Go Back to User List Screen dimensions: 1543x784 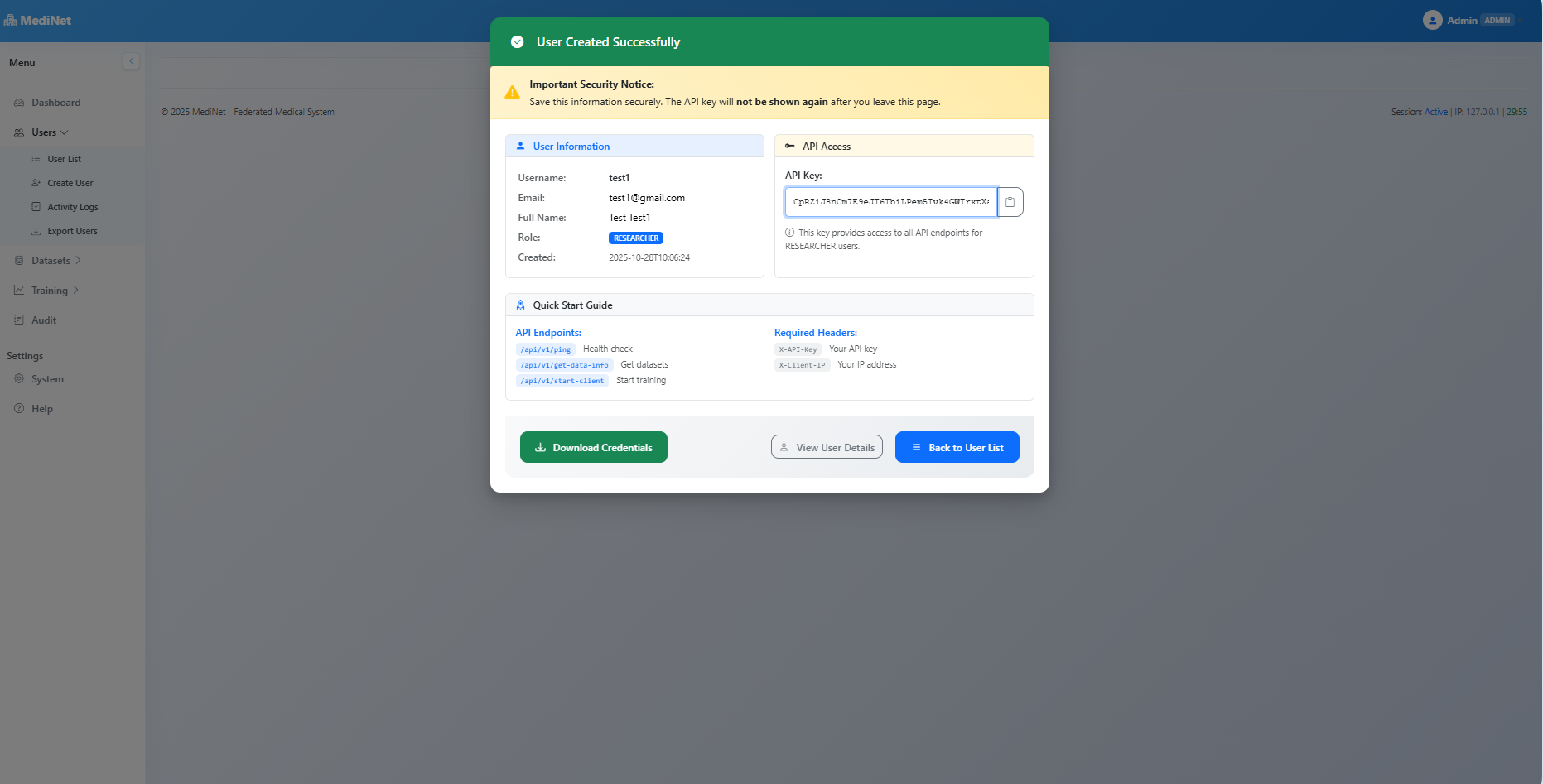957,447
